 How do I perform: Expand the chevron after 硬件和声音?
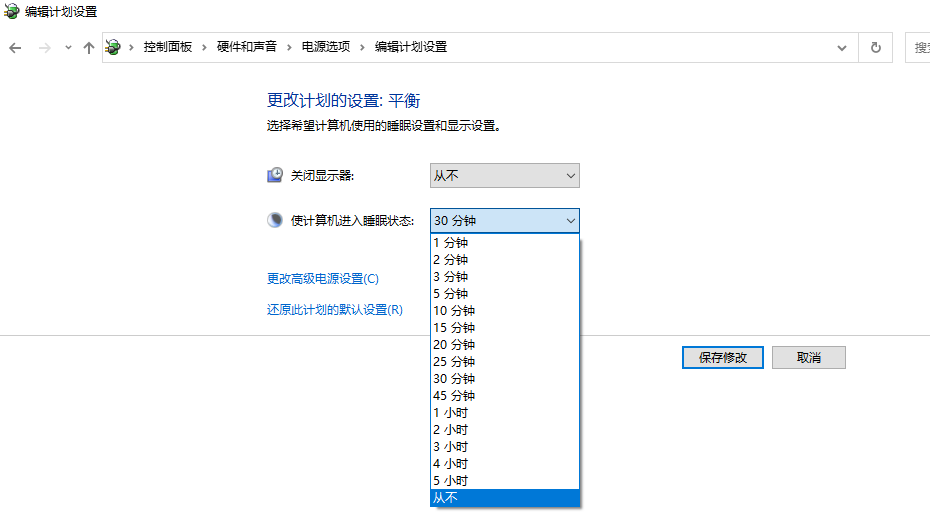(x=289, y=47)
